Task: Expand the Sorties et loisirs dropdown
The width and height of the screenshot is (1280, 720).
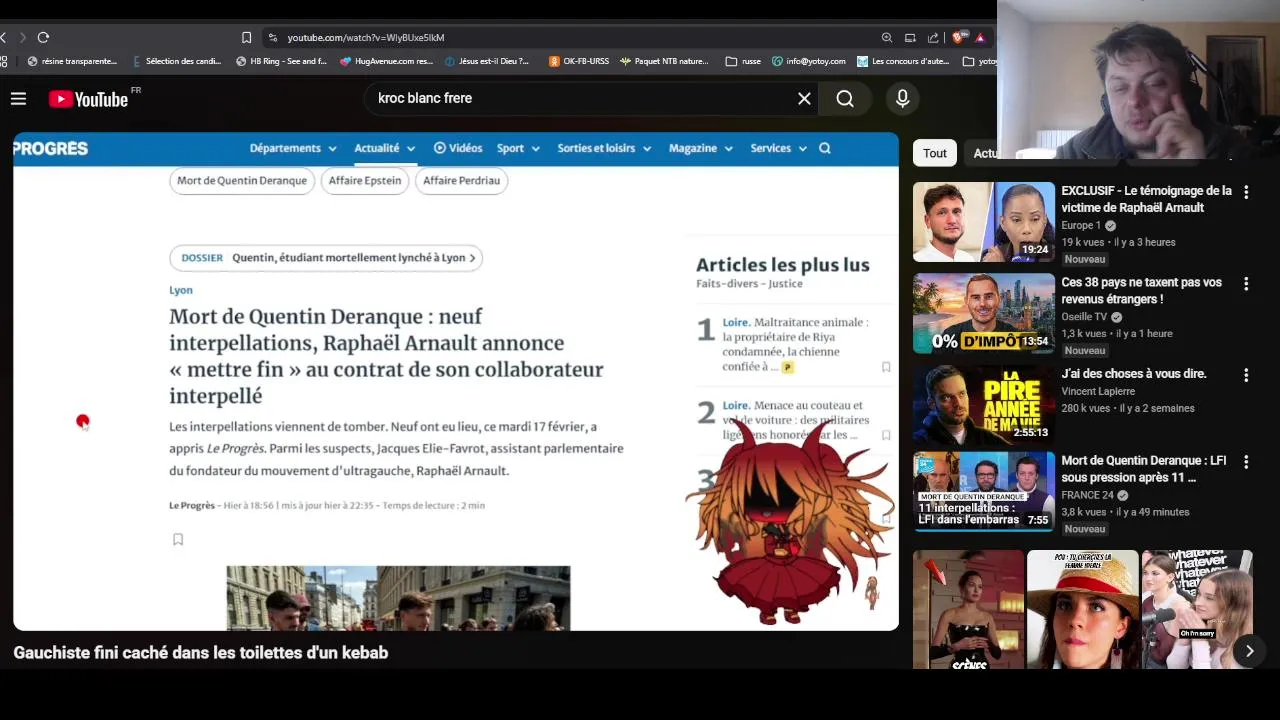Action: pyautogui.click(x=604, y=148)
